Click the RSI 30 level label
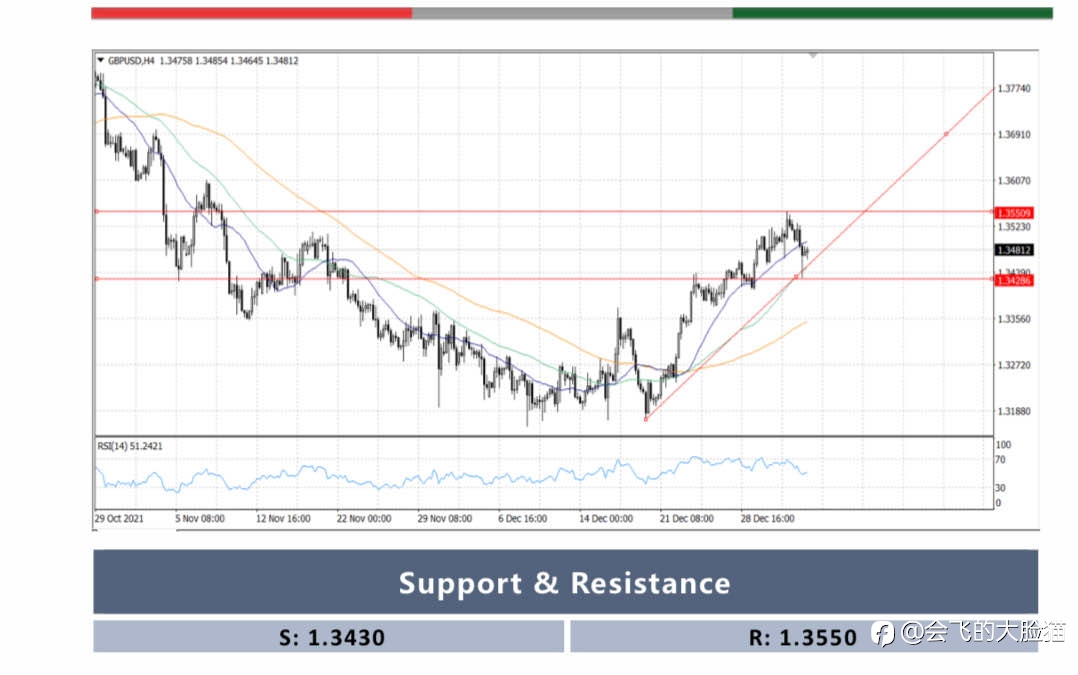Viewport: 1078px width, 675px height. [x=1000, y=488]
